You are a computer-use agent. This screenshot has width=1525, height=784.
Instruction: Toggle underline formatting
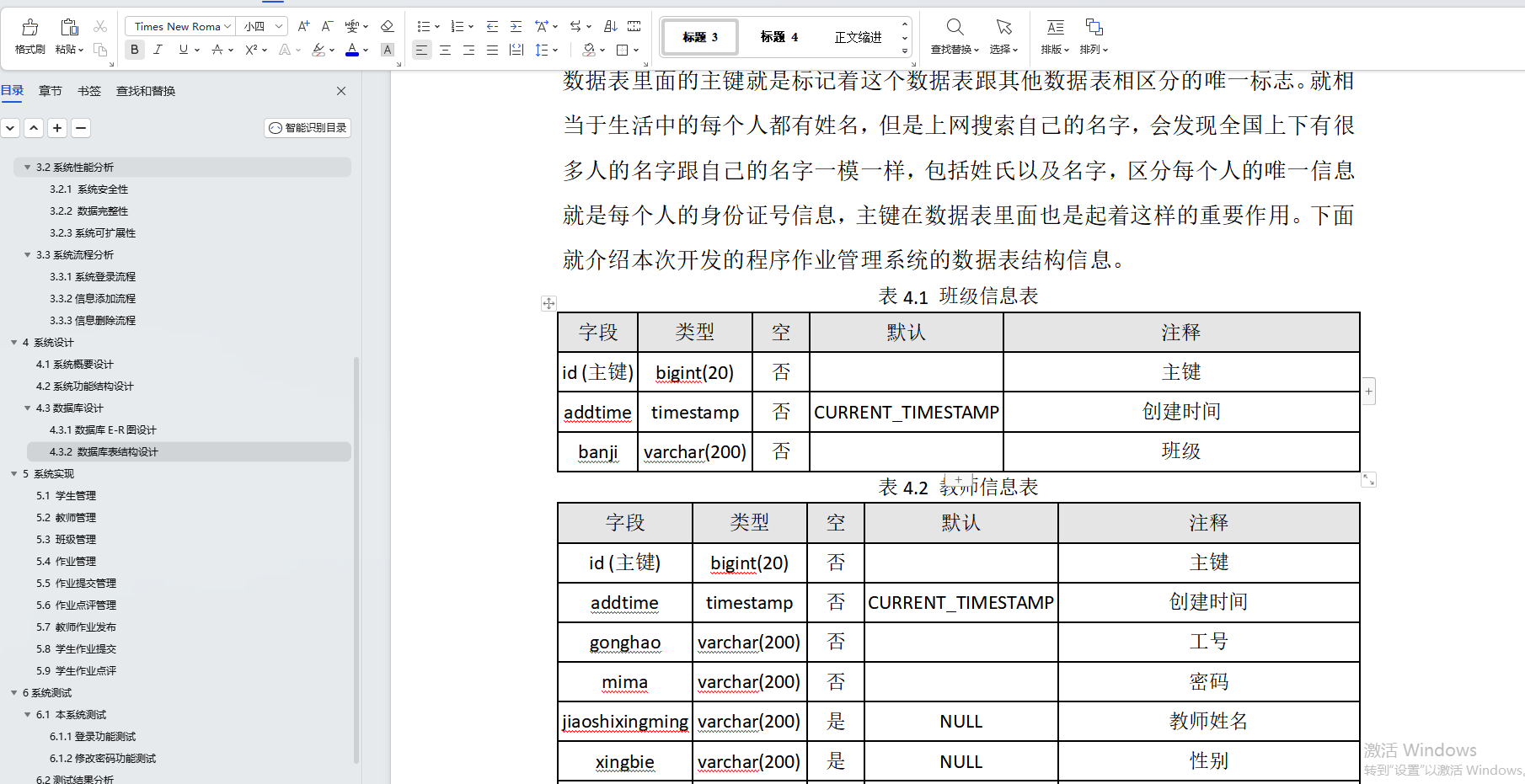click(182, 50)
